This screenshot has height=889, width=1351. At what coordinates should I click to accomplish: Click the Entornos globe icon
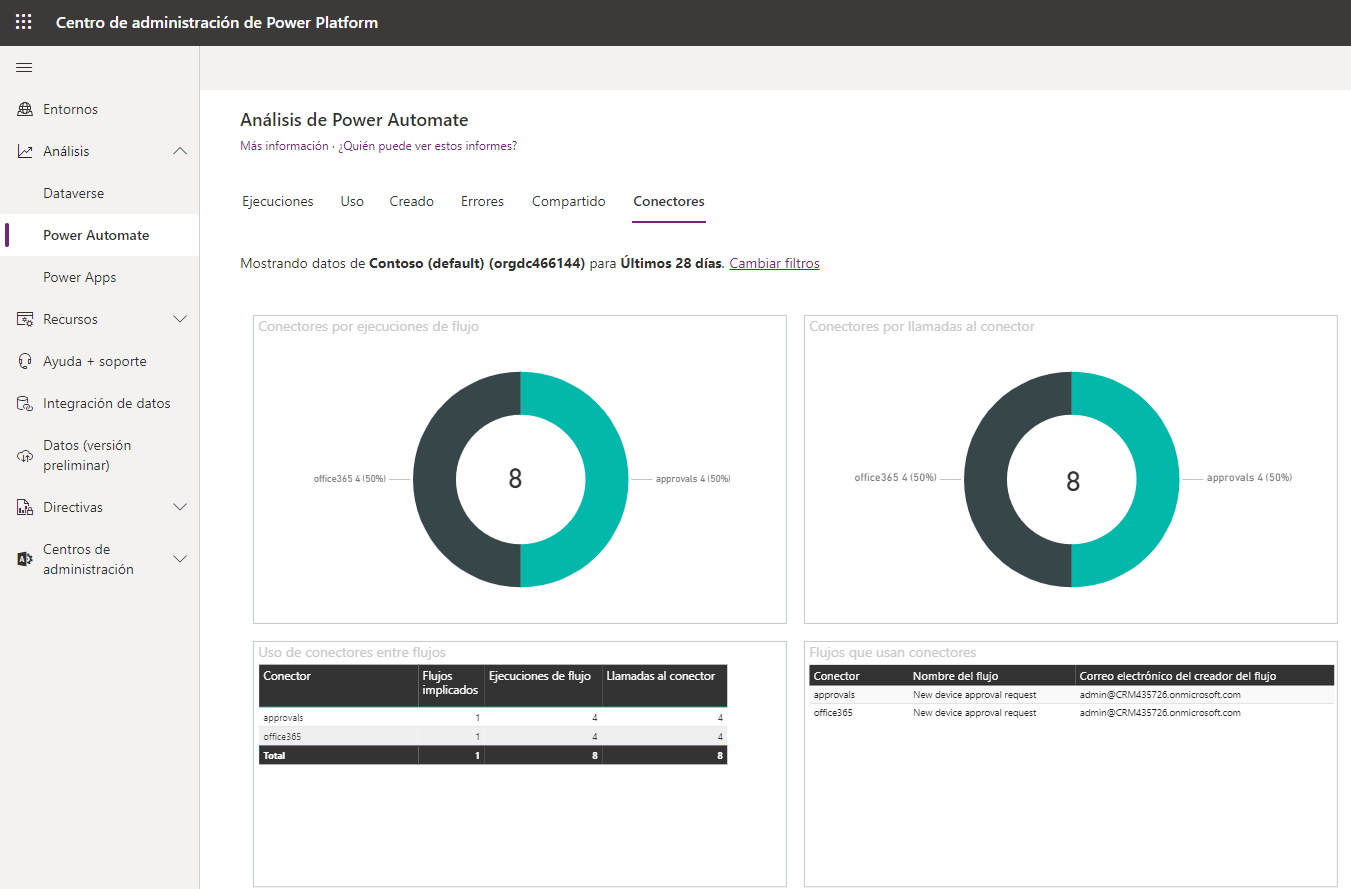pyautogui.click(x=25, y=110)
